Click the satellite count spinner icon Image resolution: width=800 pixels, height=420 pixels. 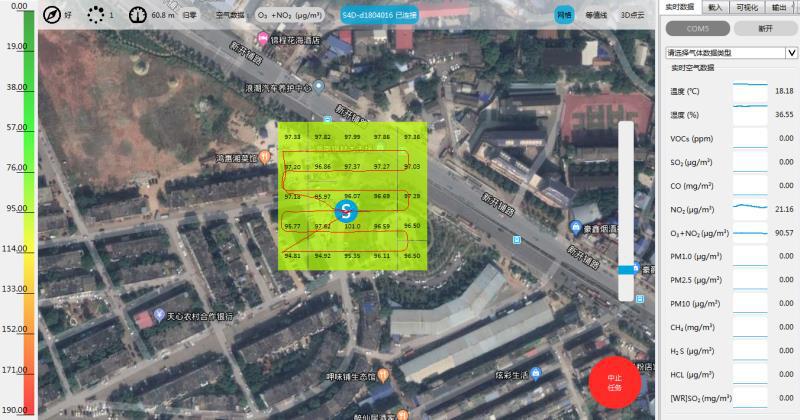pos(96,15)
